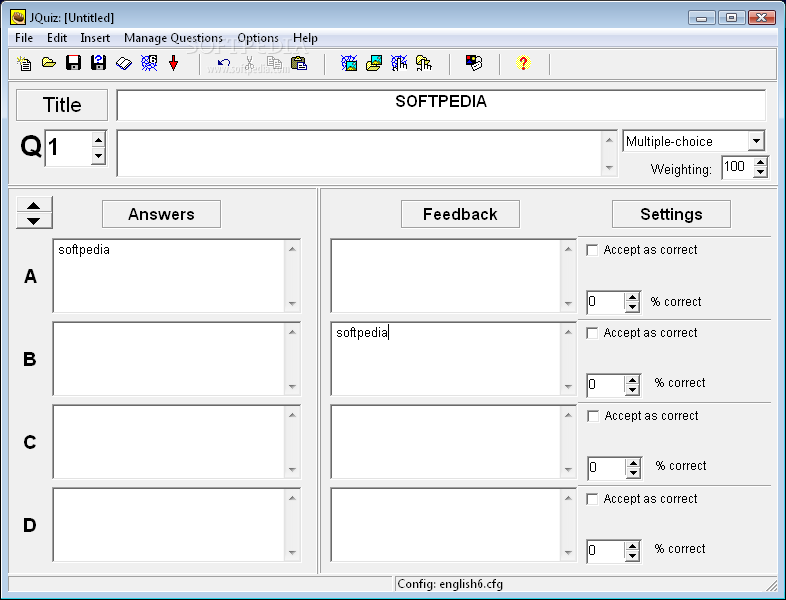
Task: Click scroll down arrow in question box
Action: point(609,168)
